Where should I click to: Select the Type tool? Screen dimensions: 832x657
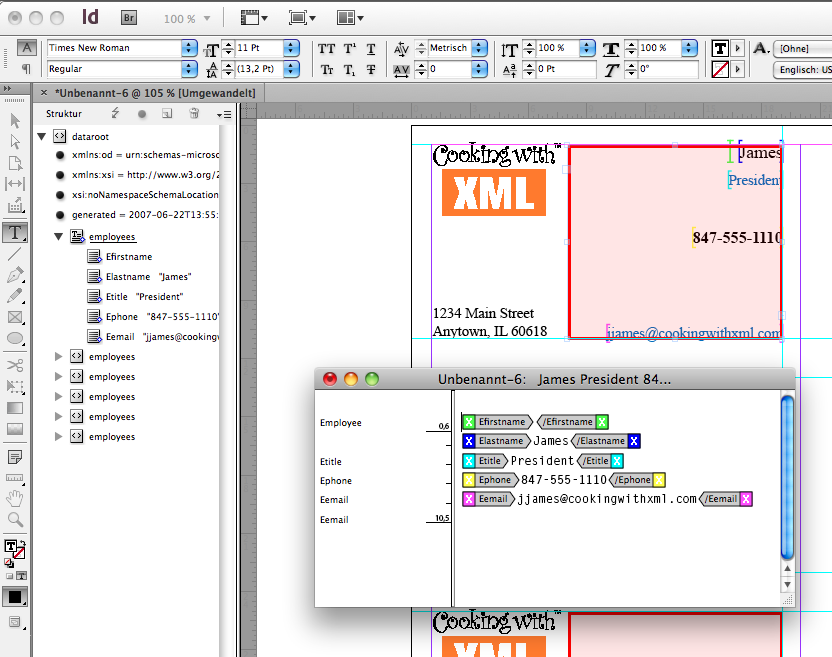(x=15, y=232)
